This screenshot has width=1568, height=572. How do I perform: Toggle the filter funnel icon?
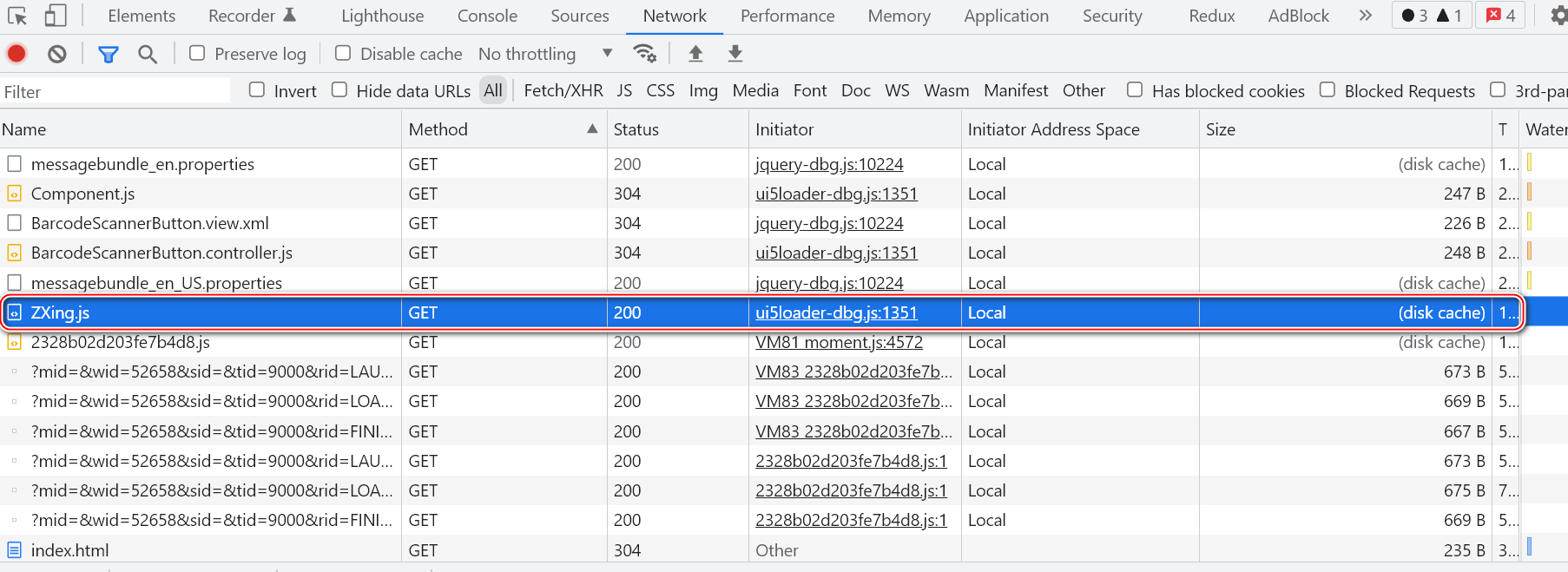[109, 55]
